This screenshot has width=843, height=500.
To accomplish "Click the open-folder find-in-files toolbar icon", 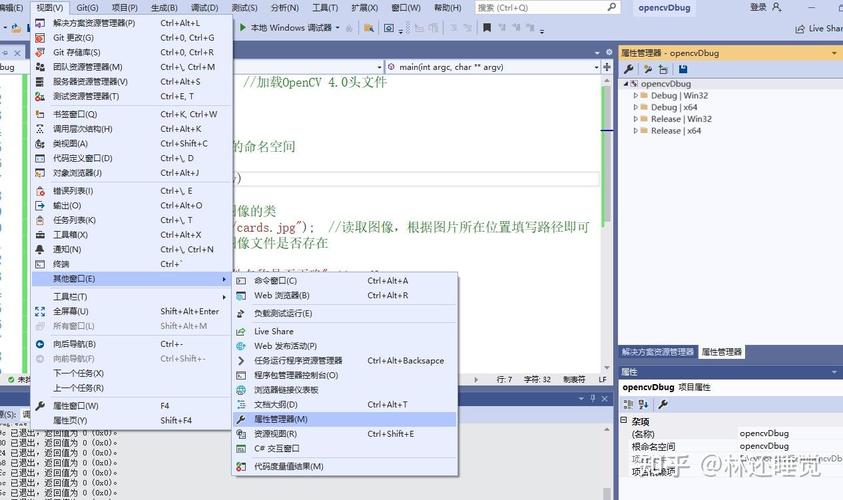I will click(369, 28).
